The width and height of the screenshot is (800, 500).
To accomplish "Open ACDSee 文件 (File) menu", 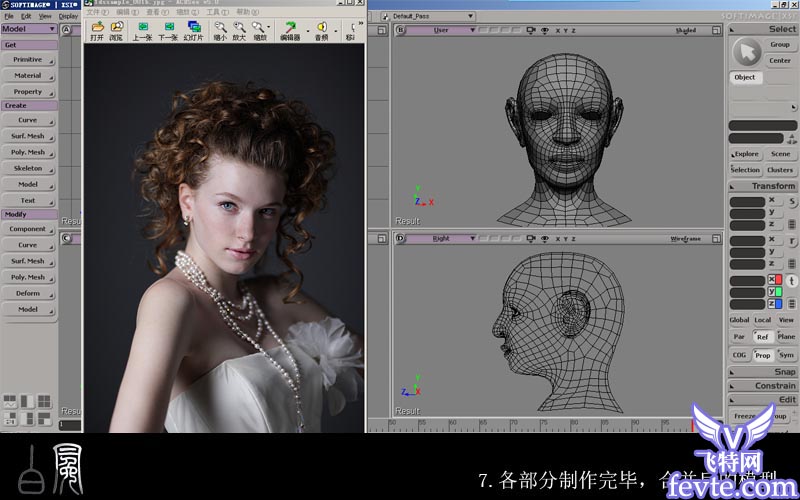I will (95, 12).
